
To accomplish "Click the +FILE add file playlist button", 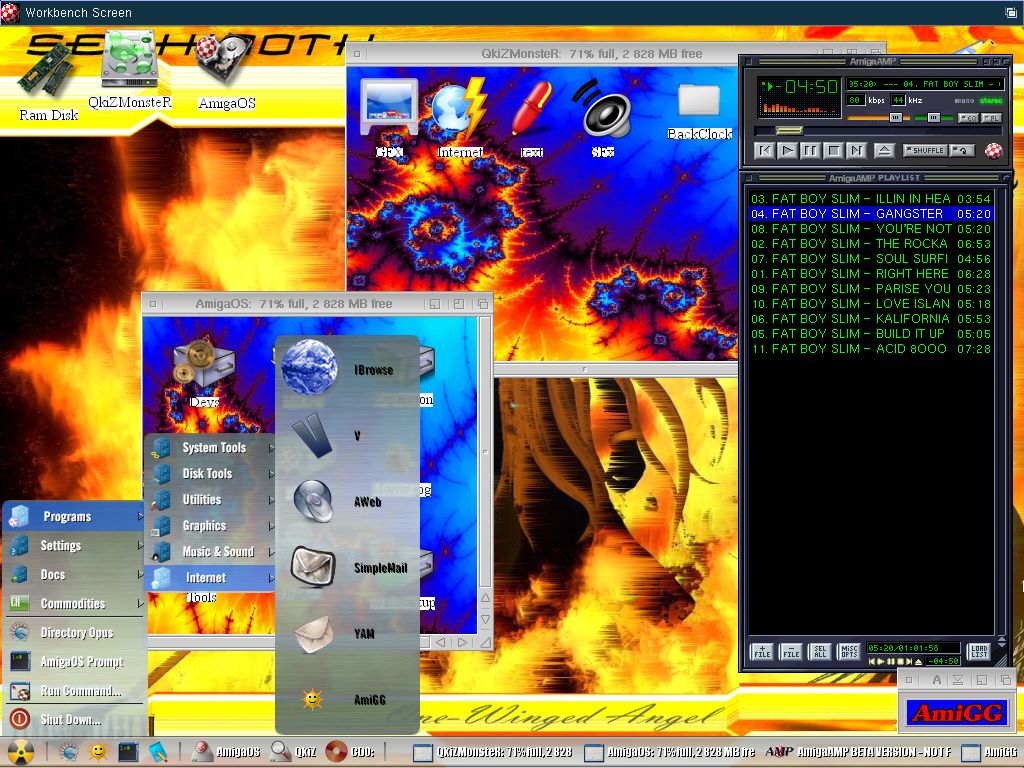I will (762, 651).
